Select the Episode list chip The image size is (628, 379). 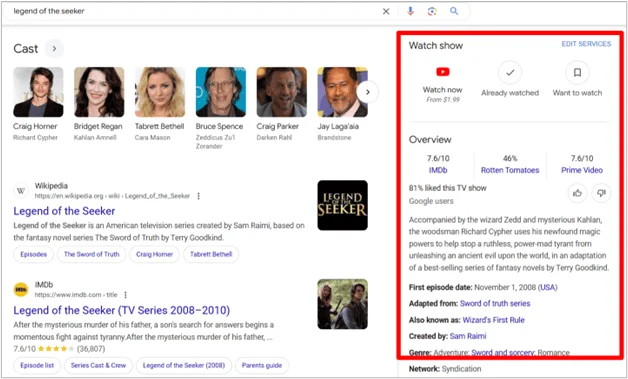coord(37,365)
